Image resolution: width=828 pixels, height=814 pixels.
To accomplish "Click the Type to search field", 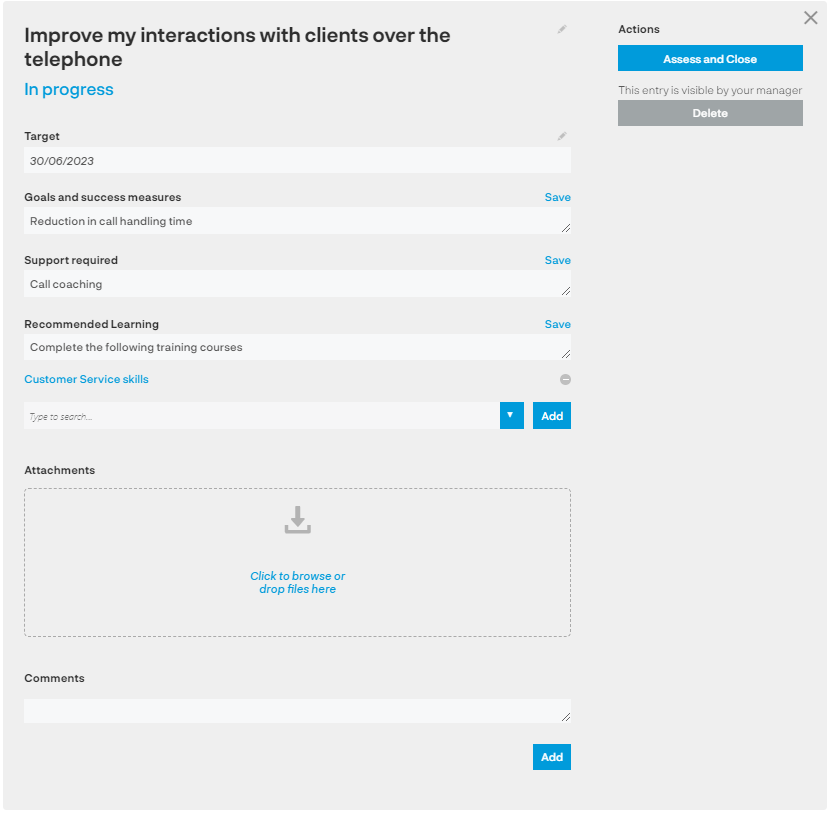I will pyautogui.click(x=261, y=415).
